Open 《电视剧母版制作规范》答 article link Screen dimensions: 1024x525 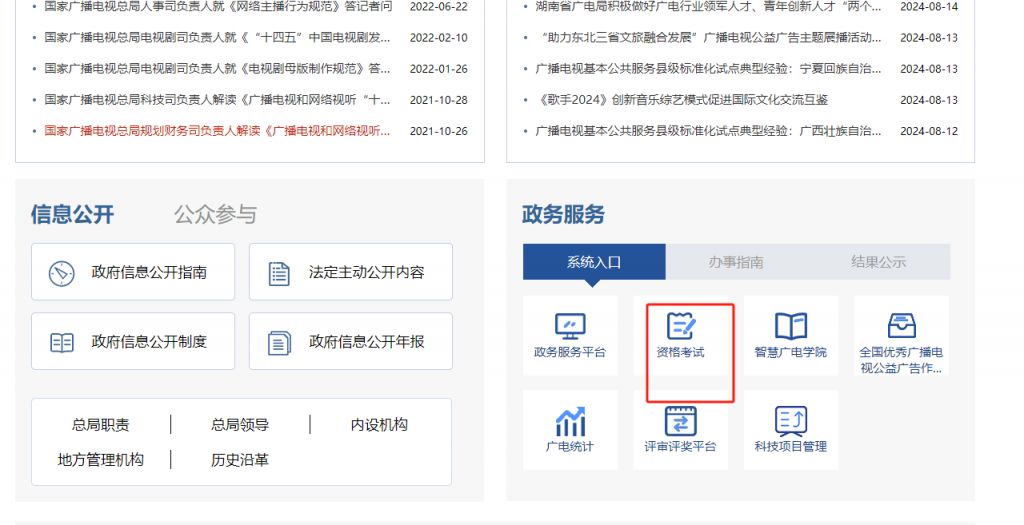[217, 69]
